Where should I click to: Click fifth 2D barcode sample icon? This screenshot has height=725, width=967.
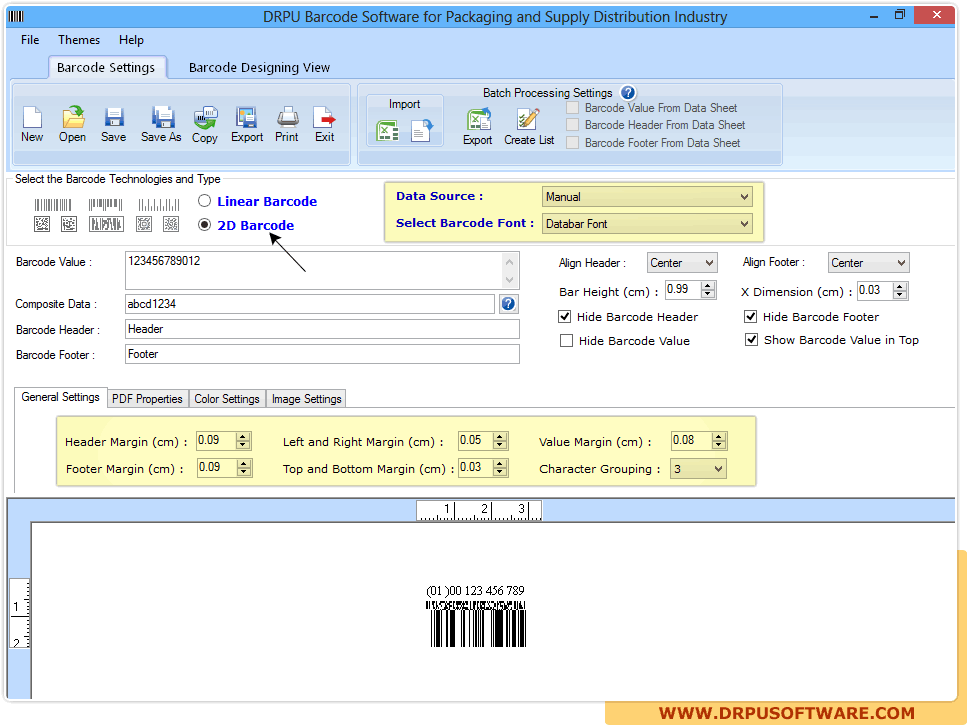click(171, 224)
